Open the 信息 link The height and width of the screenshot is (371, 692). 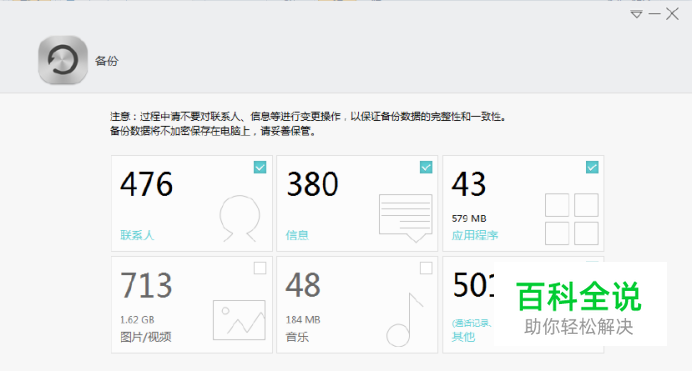297,235
